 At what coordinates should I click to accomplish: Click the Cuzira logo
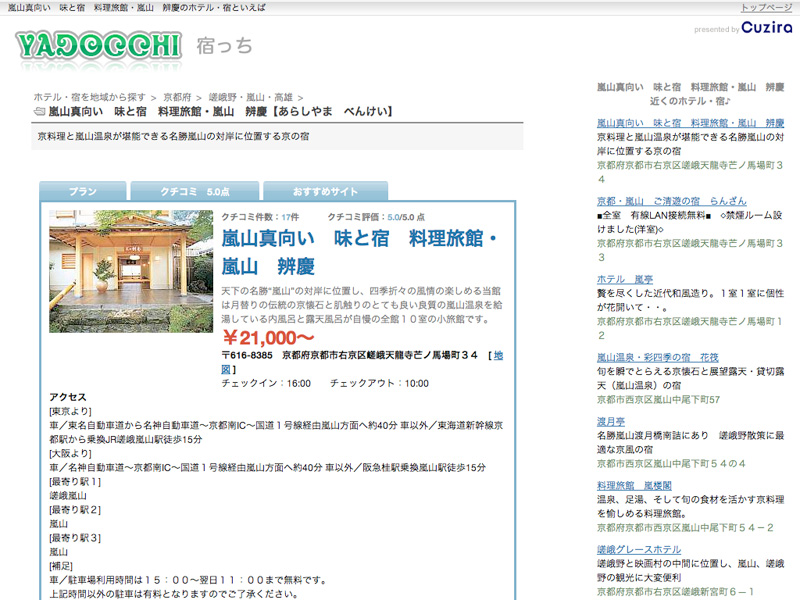tap(767, 28)
